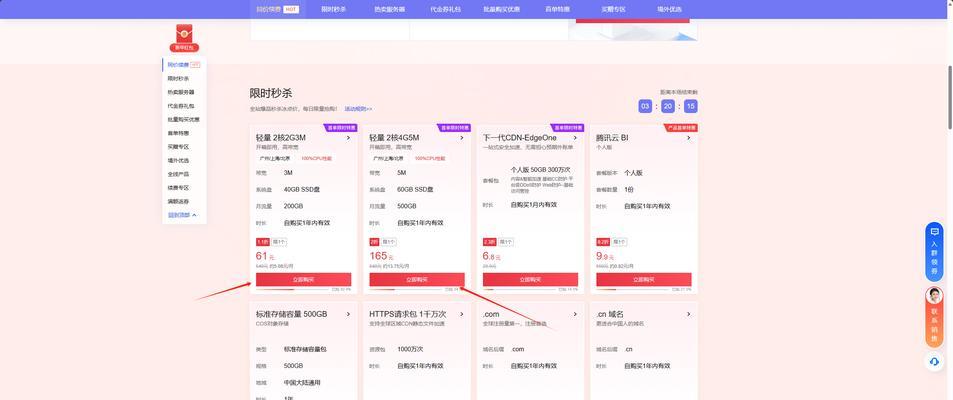
Task: Go to 限时秒杀 in left sidebar
Action: coord(178,78)
